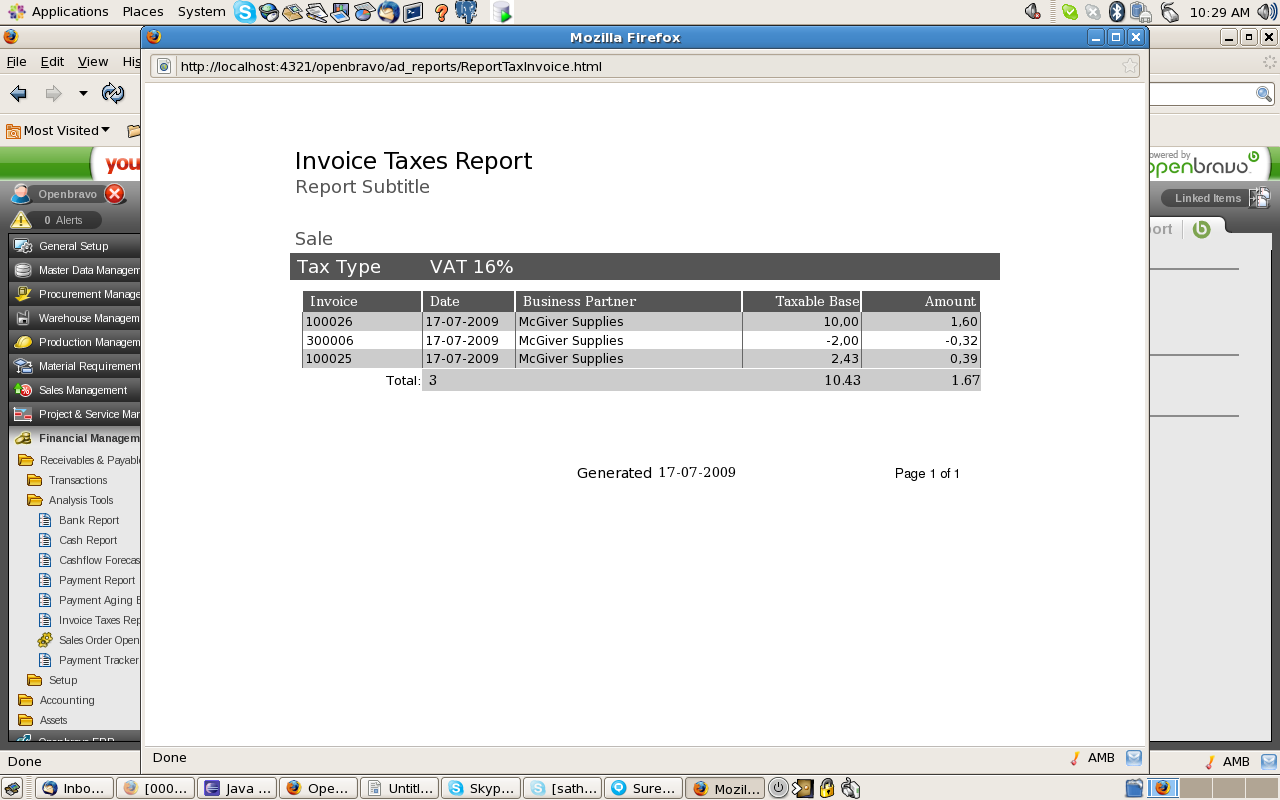Click the help question mark launcher

(441, 12)
